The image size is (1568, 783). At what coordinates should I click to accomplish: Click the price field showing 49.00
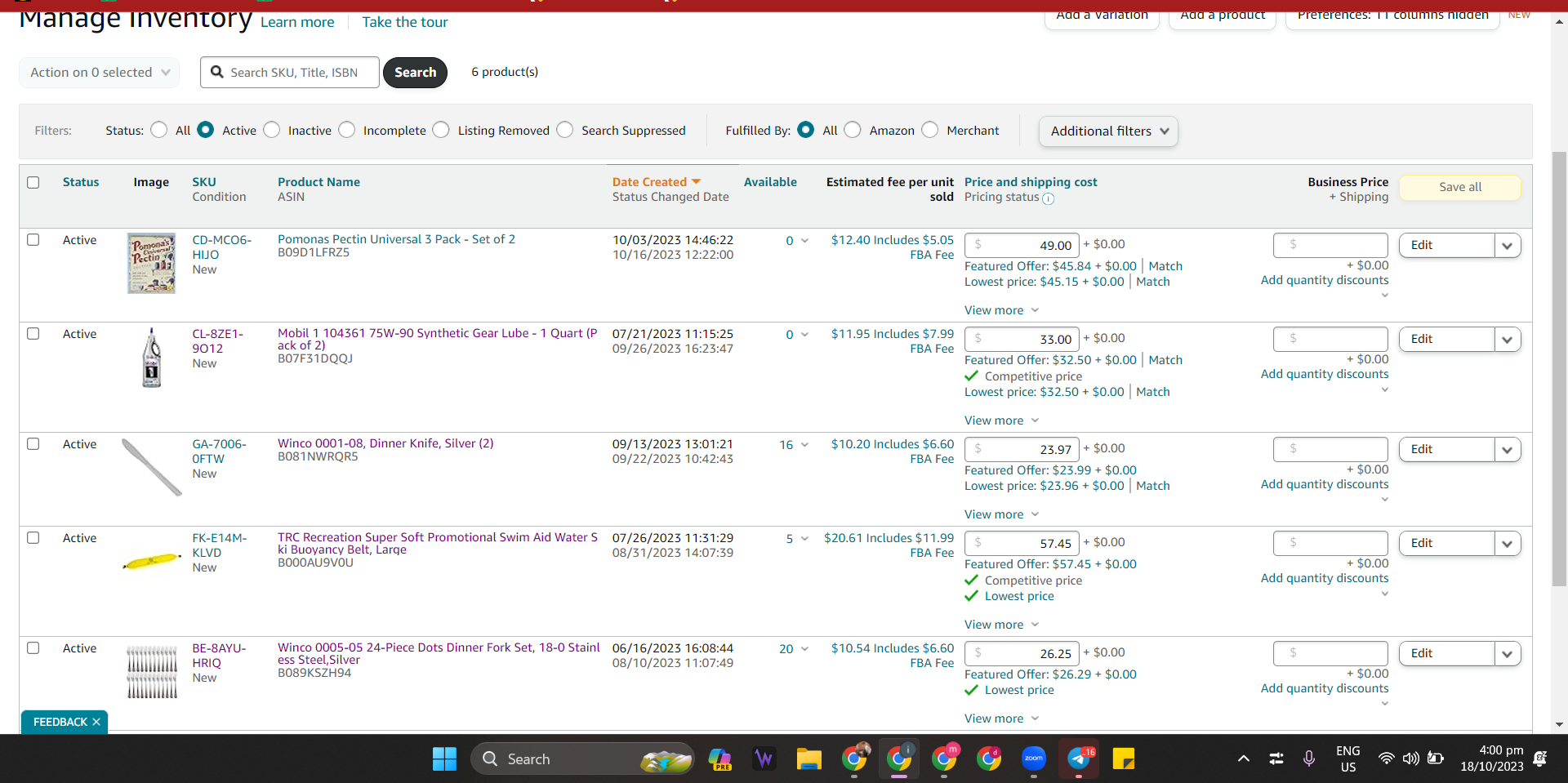coord(1022,245)
